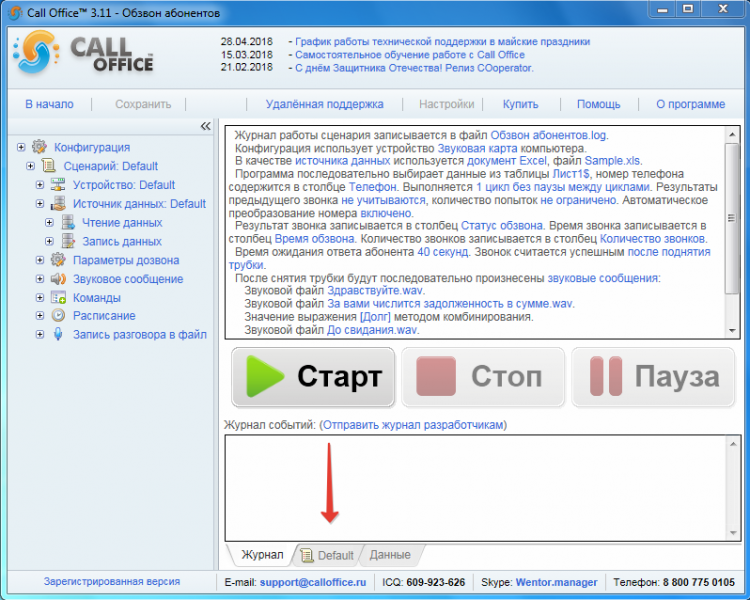750x600 pixels.
Task: Click the Источник данных: Default tree label
Action: tap(139, 204)
